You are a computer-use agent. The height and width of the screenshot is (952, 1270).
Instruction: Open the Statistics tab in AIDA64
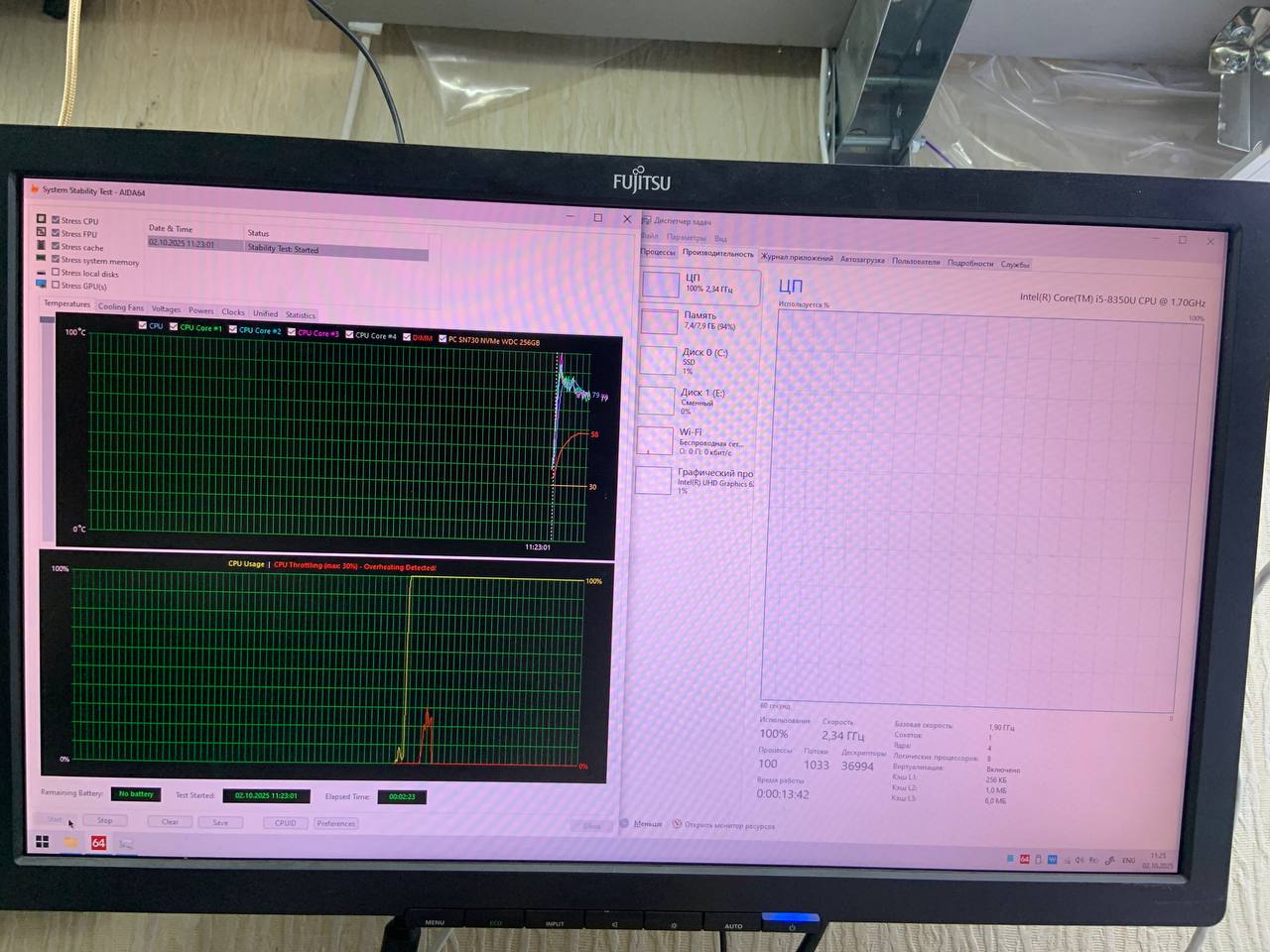[301, 315]
